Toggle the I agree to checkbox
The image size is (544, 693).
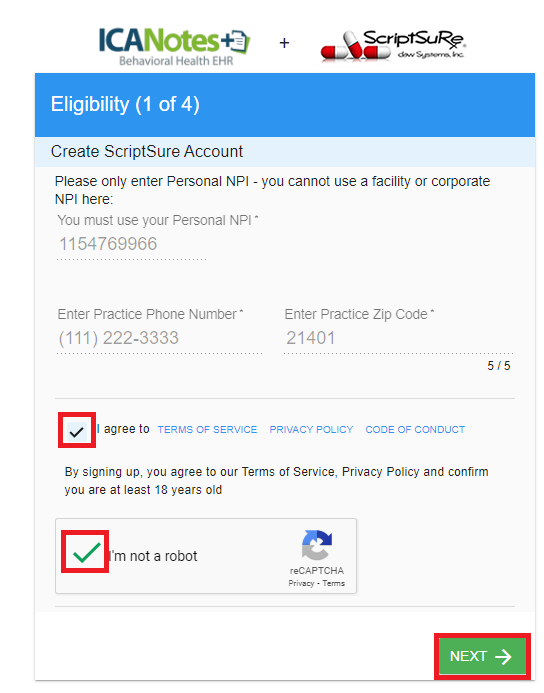(x=77, y=430)
